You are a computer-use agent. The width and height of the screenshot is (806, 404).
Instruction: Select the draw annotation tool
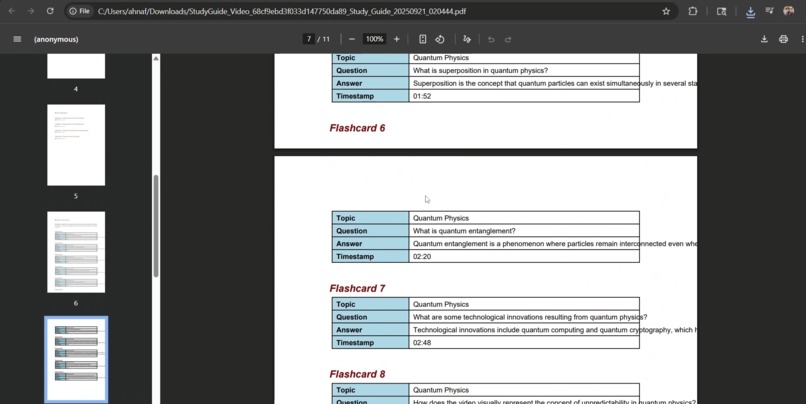coord(467,39)
